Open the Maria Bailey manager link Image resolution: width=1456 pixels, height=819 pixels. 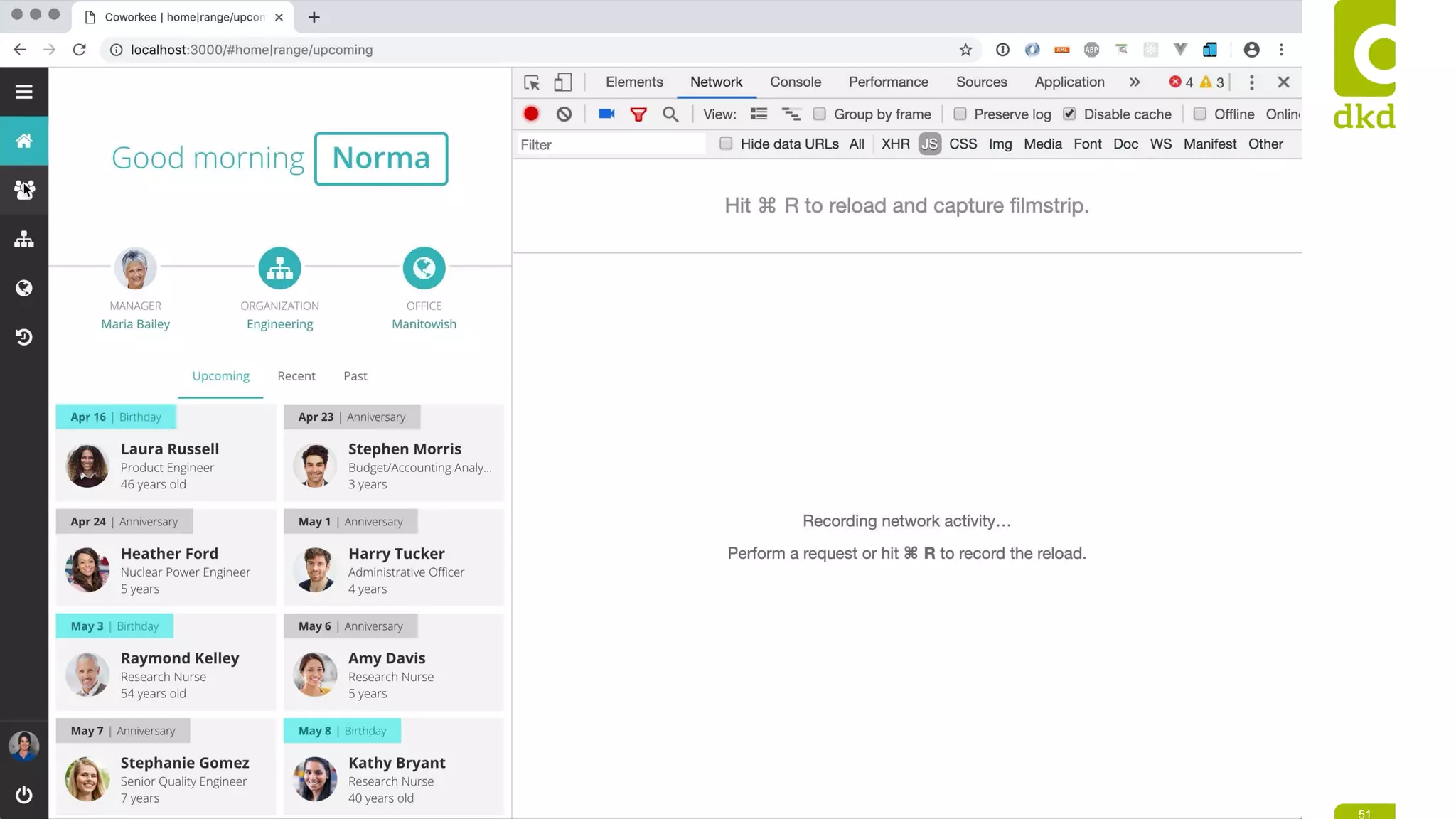point(135,324)
